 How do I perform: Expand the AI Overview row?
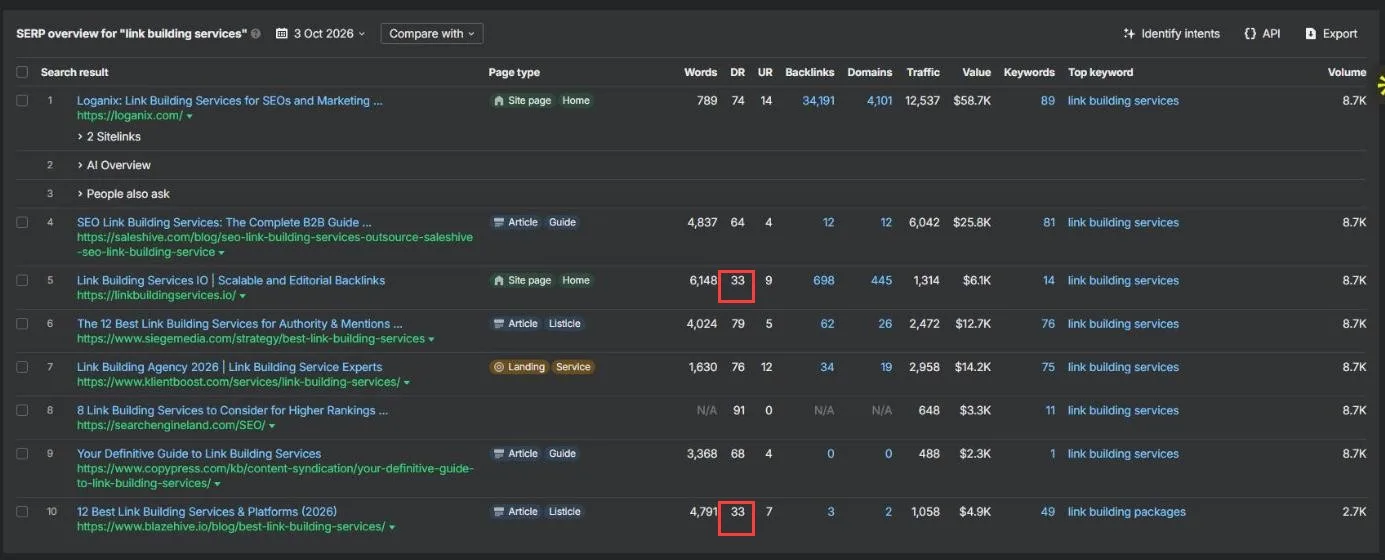tap(114, 165)
